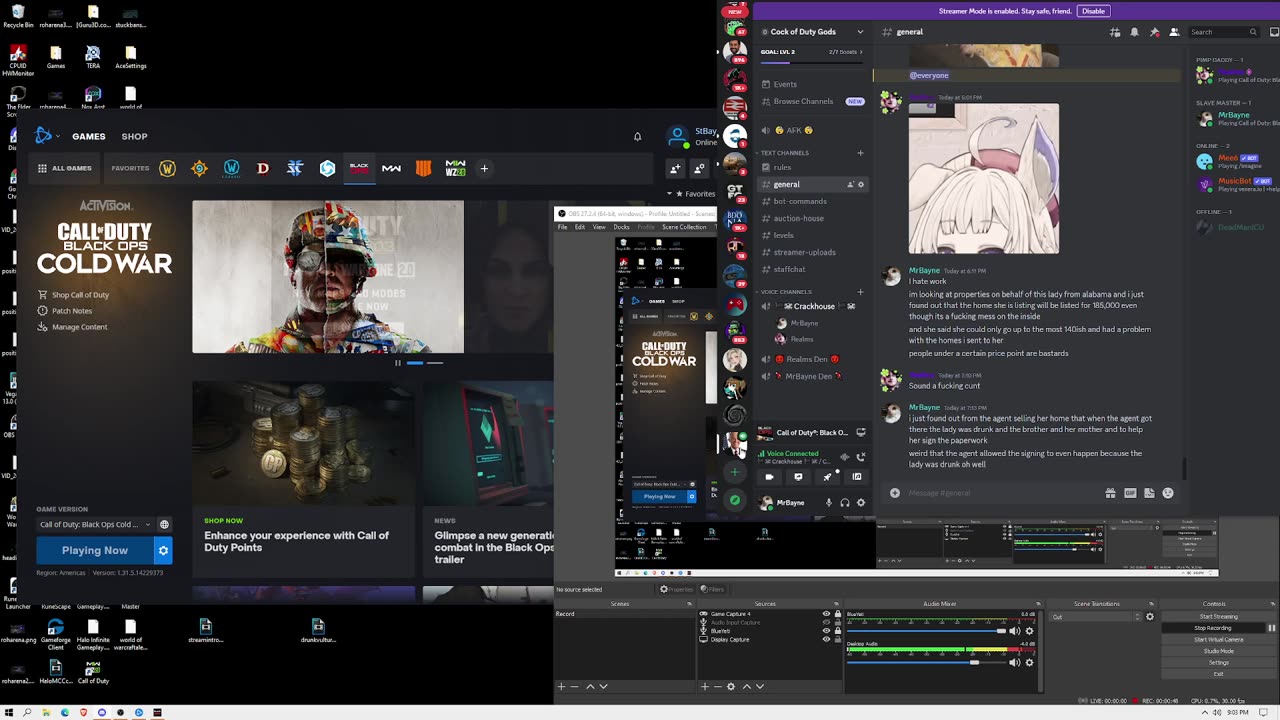Open Desktop Audio settings gear in mixer
This screenshot has width=1280, height=720.
point(1029,662)
